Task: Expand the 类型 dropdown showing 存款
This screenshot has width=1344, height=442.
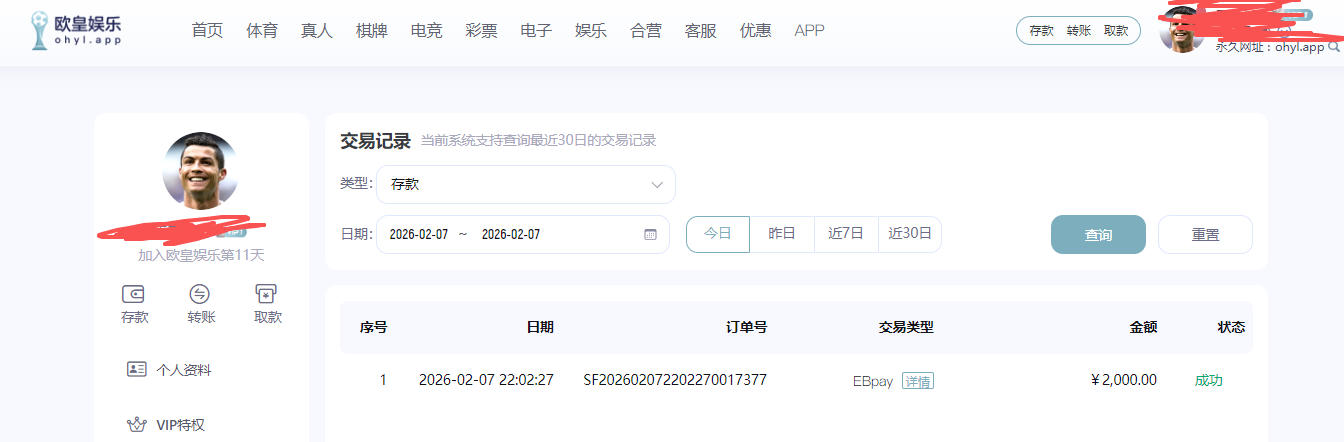Action: pos(526,184)
